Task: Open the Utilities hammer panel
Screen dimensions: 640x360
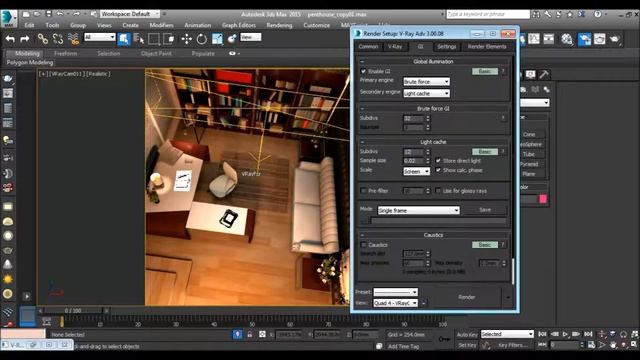Action: [x=544, y=74]
